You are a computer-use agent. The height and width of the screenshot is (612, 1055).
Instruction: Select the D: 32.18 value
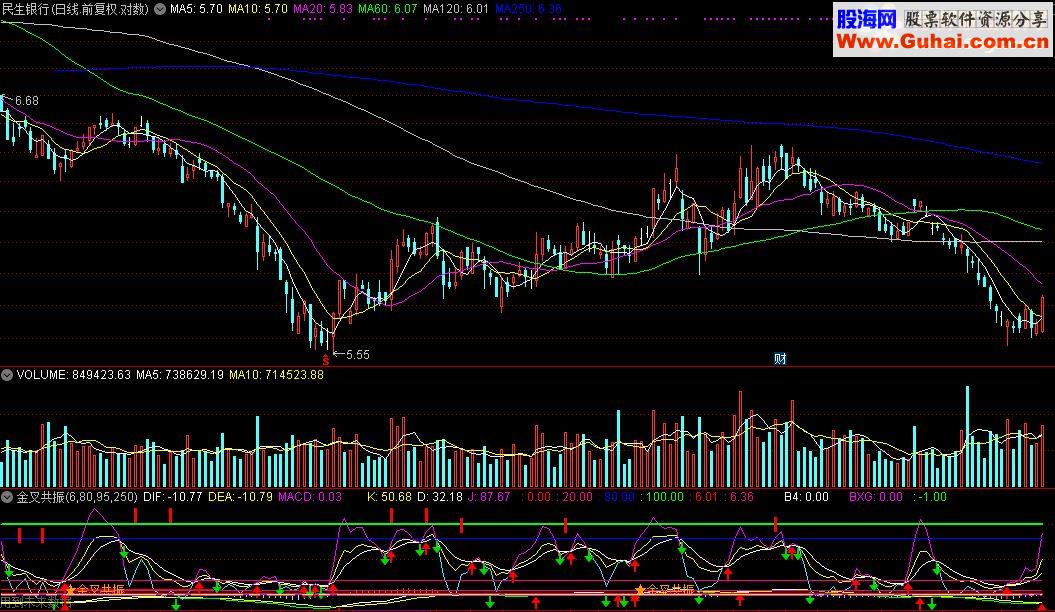[x=440, y=497]
